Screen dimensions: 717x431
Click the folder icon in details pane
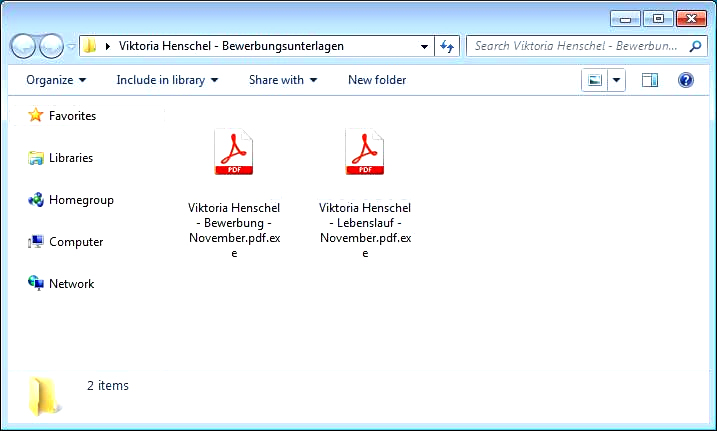click(44, 396)
